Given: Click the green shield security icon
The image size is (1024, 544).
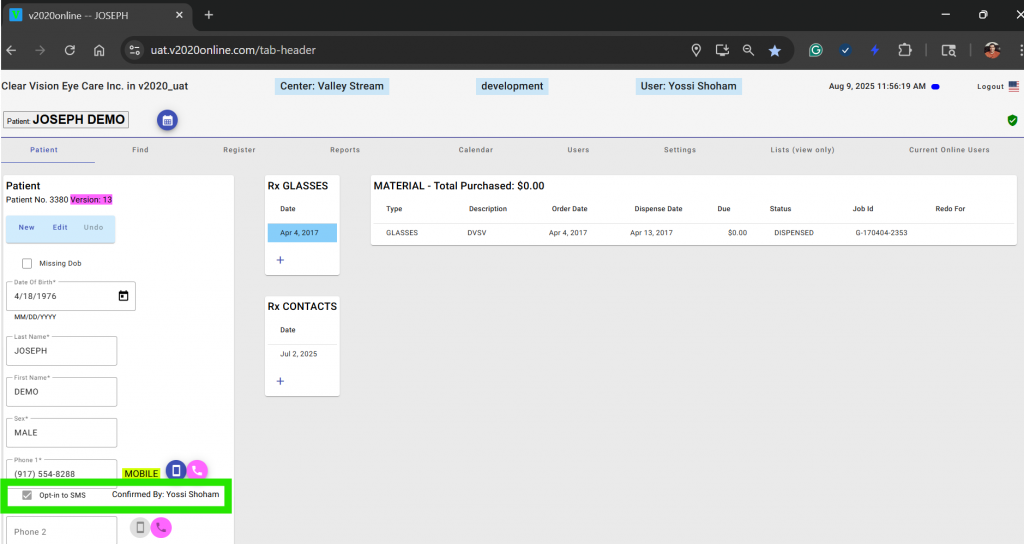Looking at the screenshot, I should coord(1012,120).
